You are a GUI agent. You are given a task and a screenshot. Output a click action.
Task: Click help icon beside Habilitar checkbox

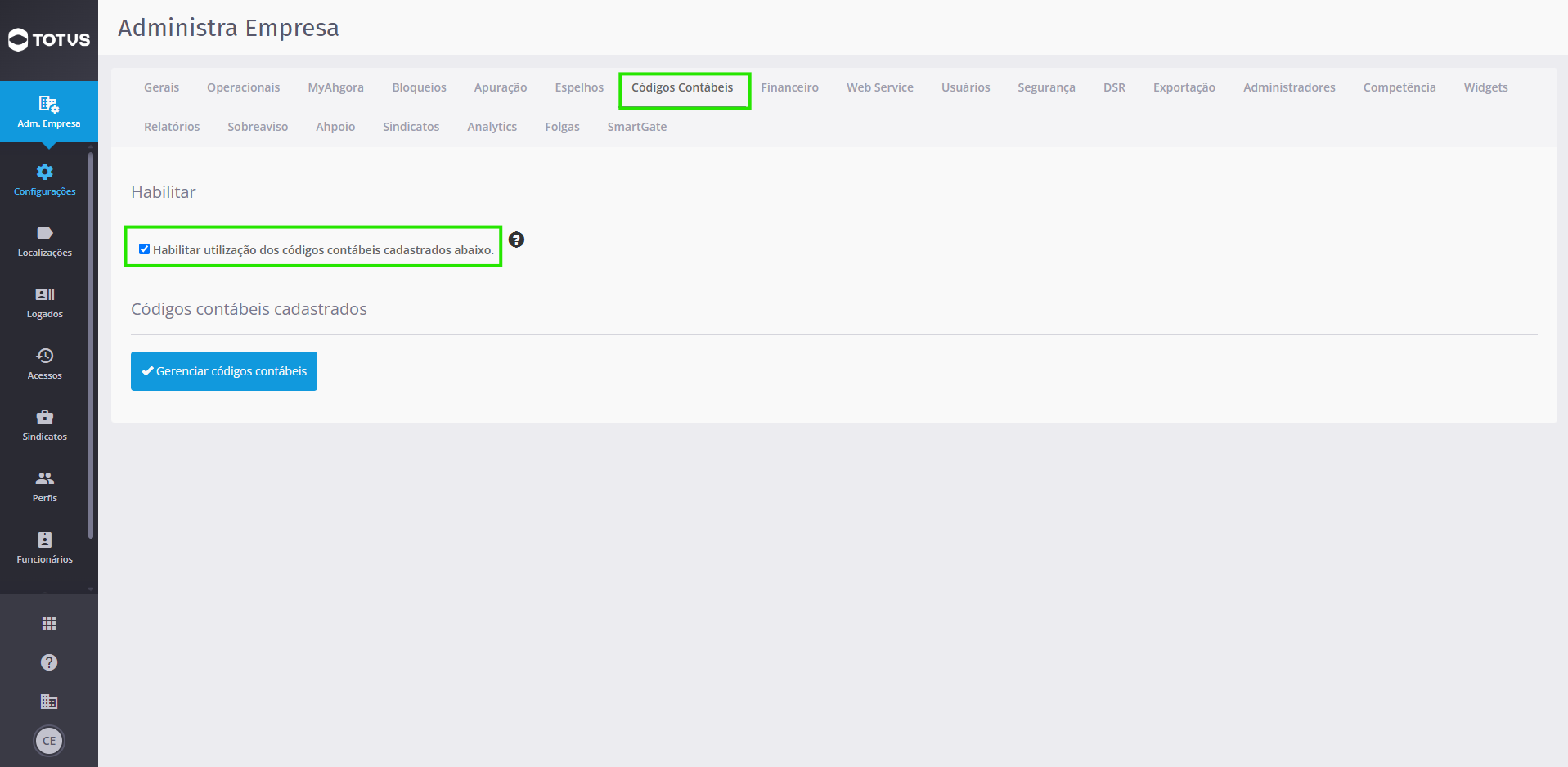[x=516, y=240]
